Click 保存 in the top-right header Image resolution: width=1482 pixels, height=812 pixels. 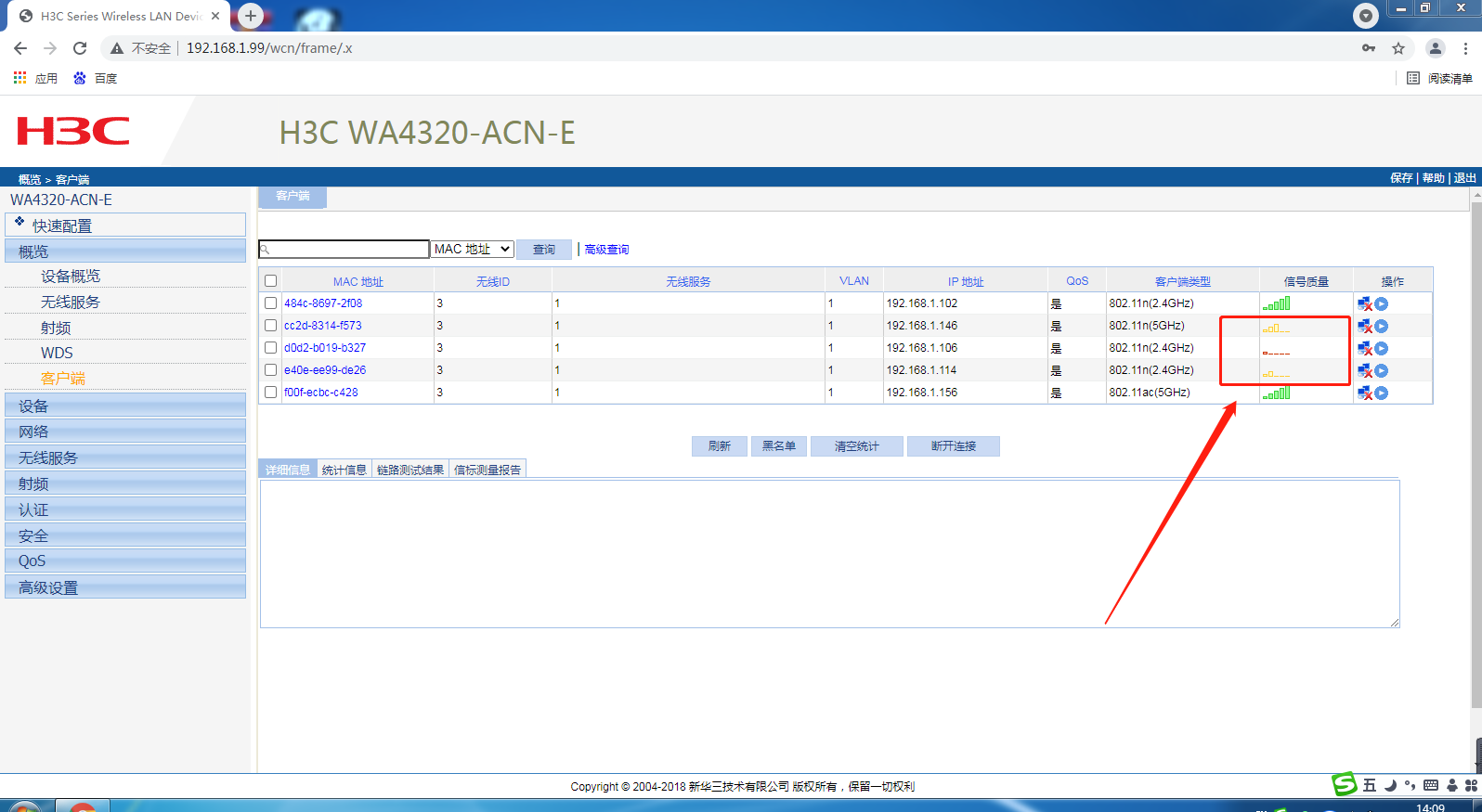(1401, 178)
